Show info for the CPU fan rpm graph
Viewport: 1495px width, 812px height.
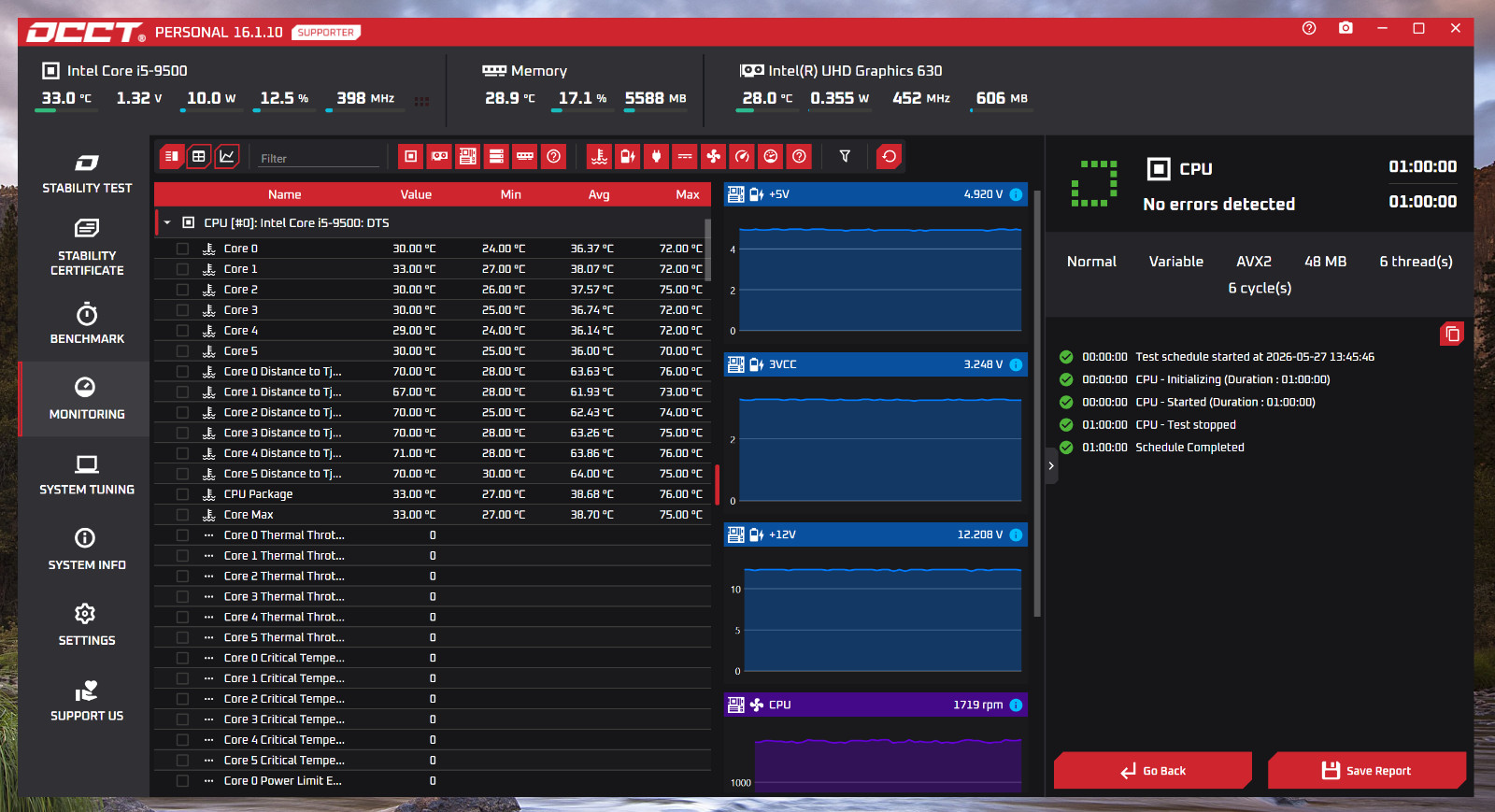click(1016, 705)
